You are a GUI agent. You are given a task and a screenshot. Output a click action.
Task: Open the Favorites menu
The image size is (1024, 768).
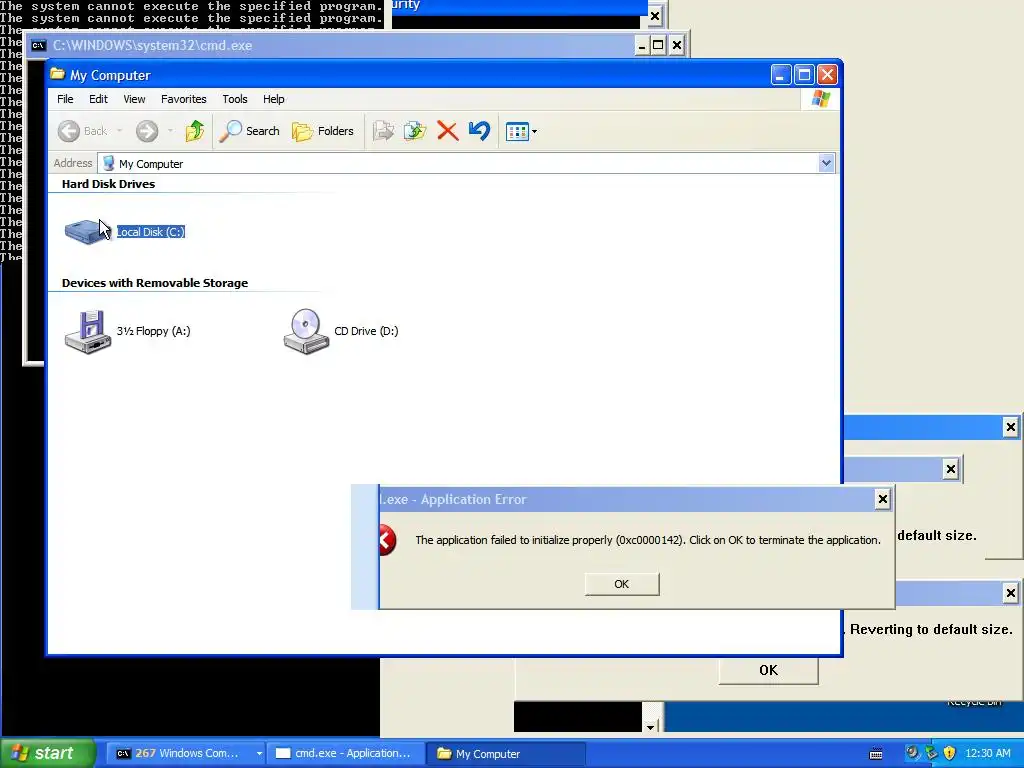pos(184,99)
